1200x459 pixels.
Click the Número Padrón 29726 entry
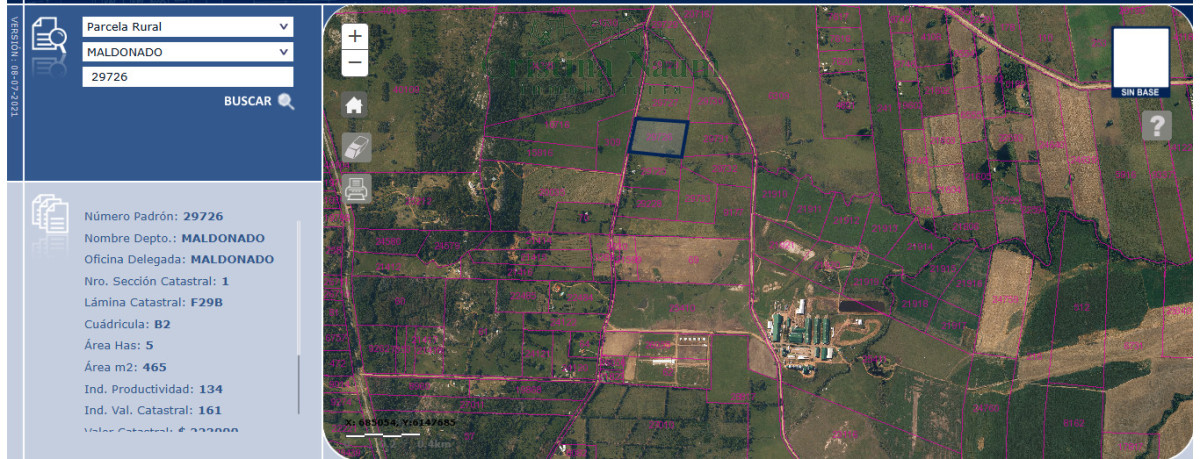pos(153,216)
